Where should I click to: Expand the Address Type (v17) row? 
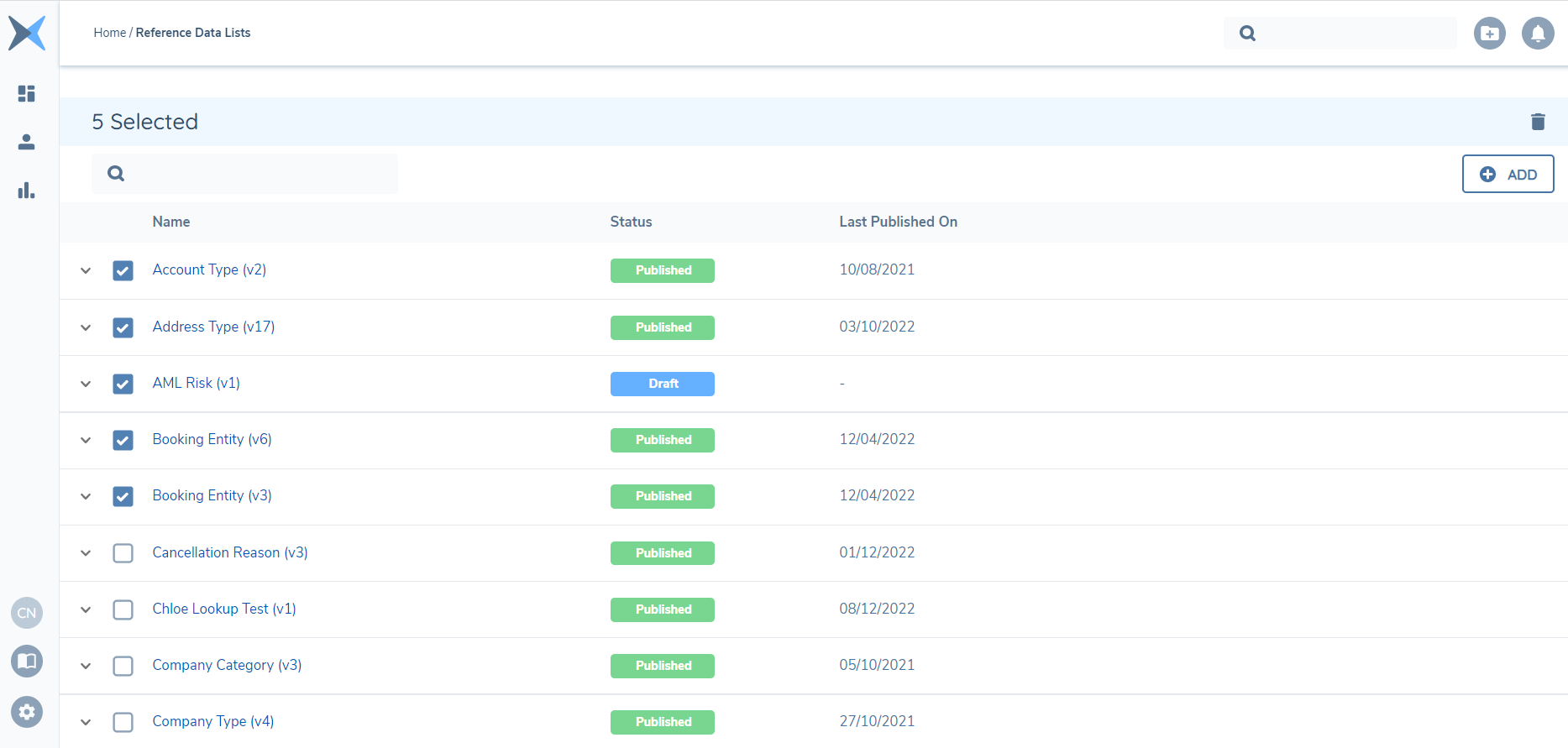86,327
